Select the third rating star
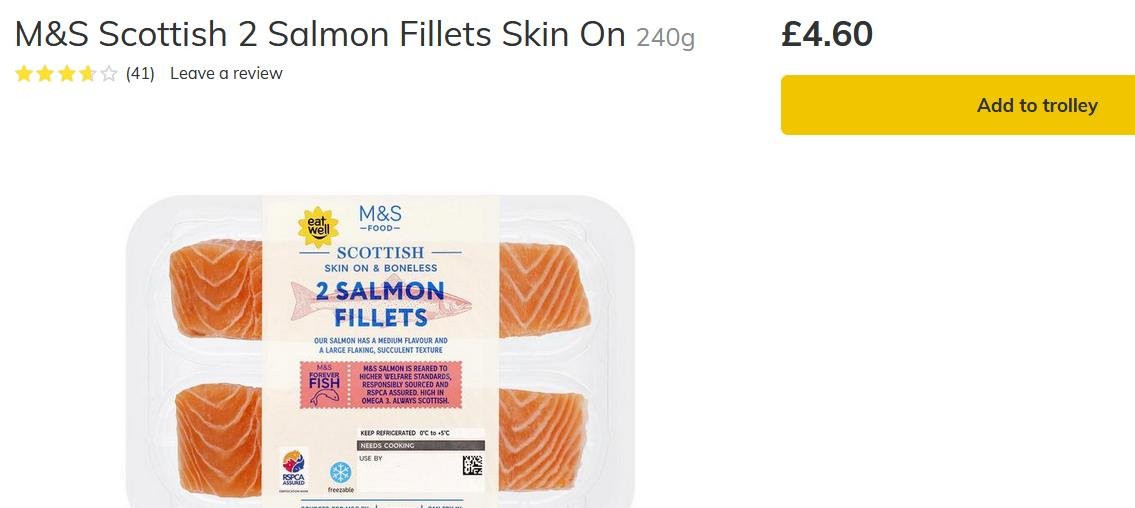This screenshot has height=508, width=1135. pos(66,73)
